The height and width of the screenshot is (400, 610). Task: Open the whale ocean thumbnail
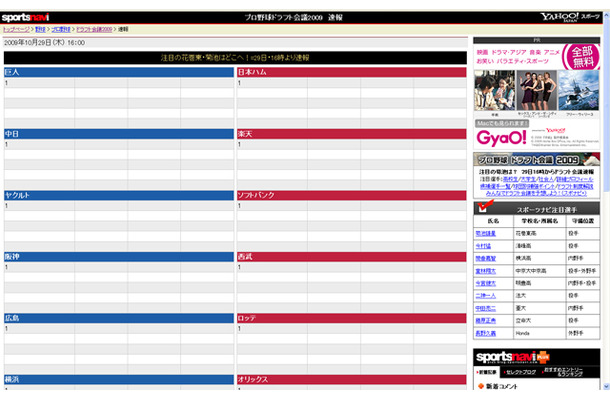tap(578, 91)
